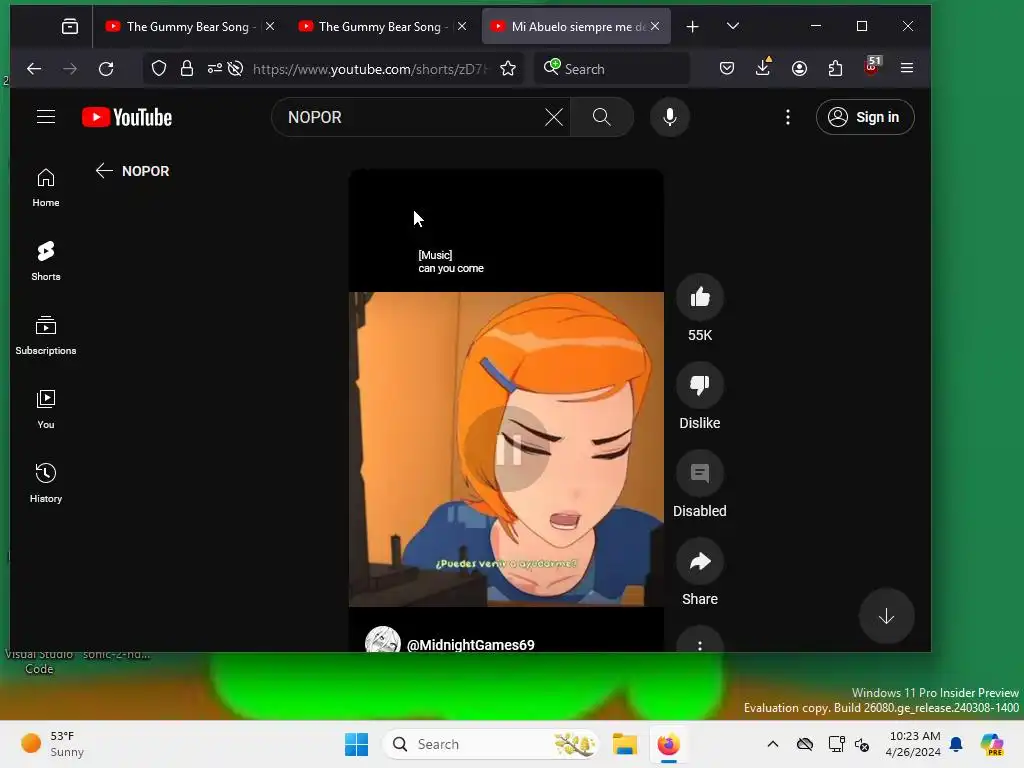Click the blocked autoplay icon

click(x=236, y=69)
